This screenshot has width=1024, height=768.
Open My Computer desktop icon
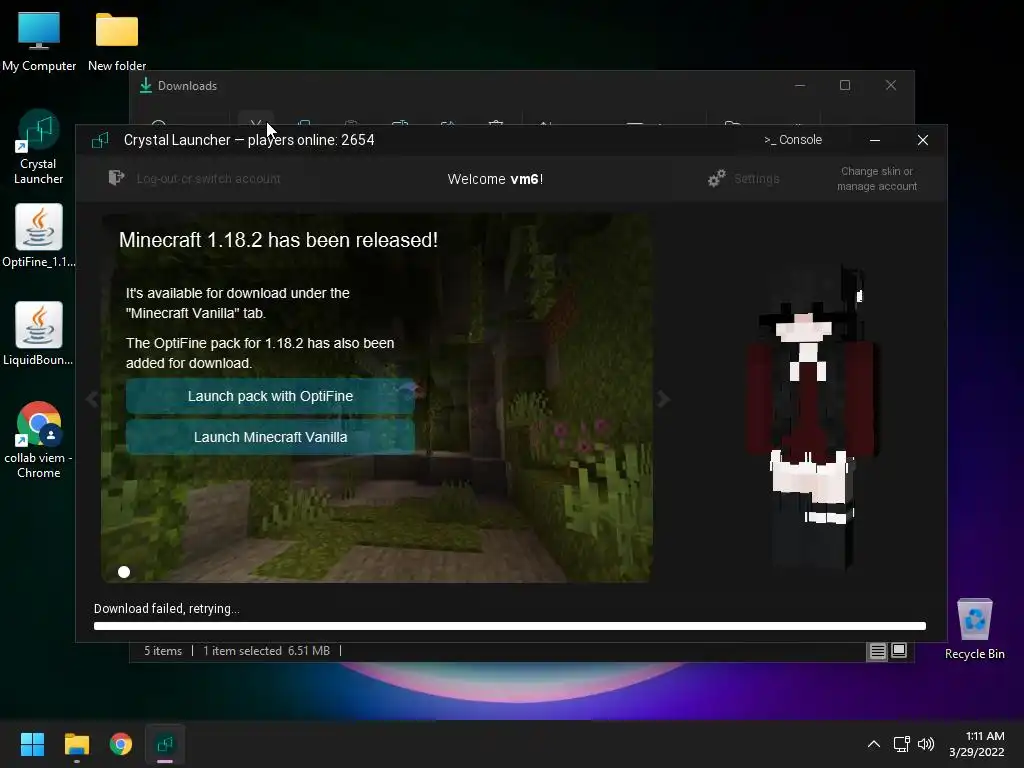pyautogui.click(x=39, y=41)
